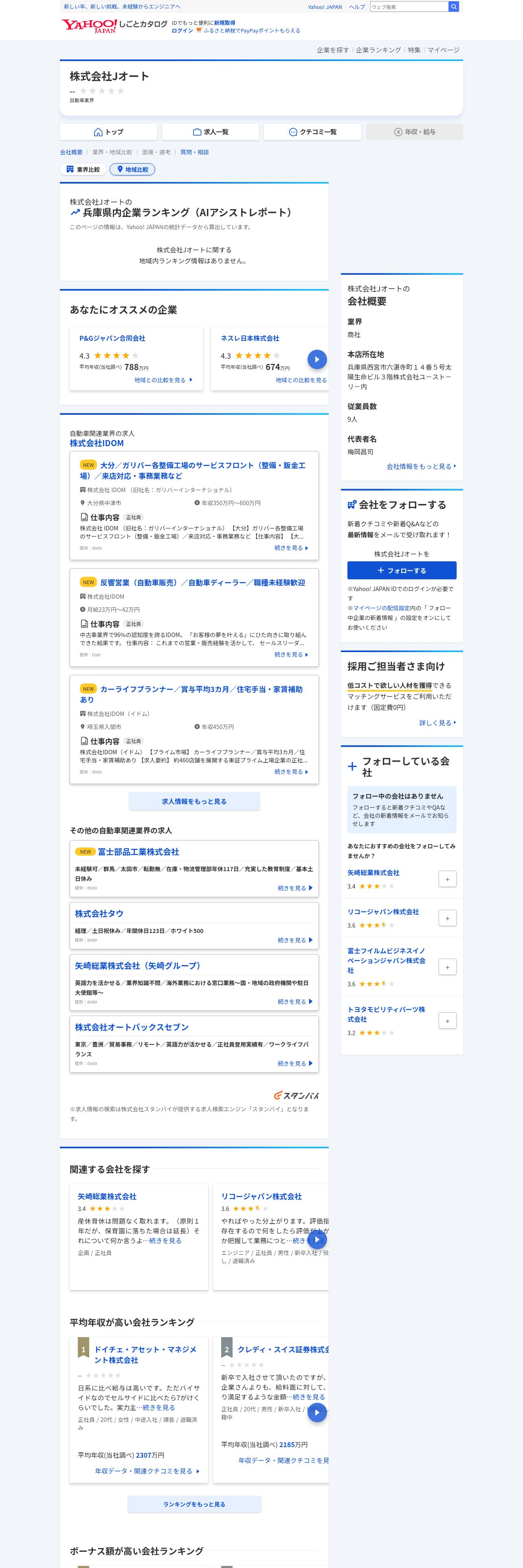523x1568 pixels.
Task: Open ドイチェ・アセット・マネジメント ranking title
Action: click(145, 1354)
